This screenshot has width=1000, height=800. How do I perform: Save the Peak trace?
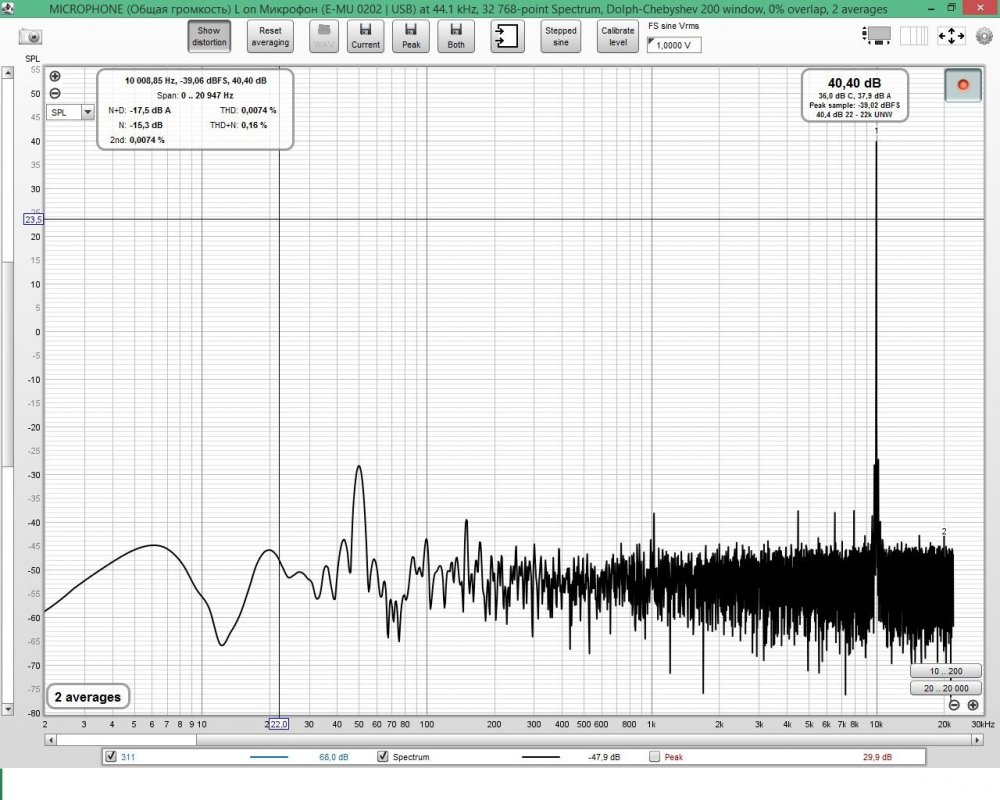coord(411,36)
